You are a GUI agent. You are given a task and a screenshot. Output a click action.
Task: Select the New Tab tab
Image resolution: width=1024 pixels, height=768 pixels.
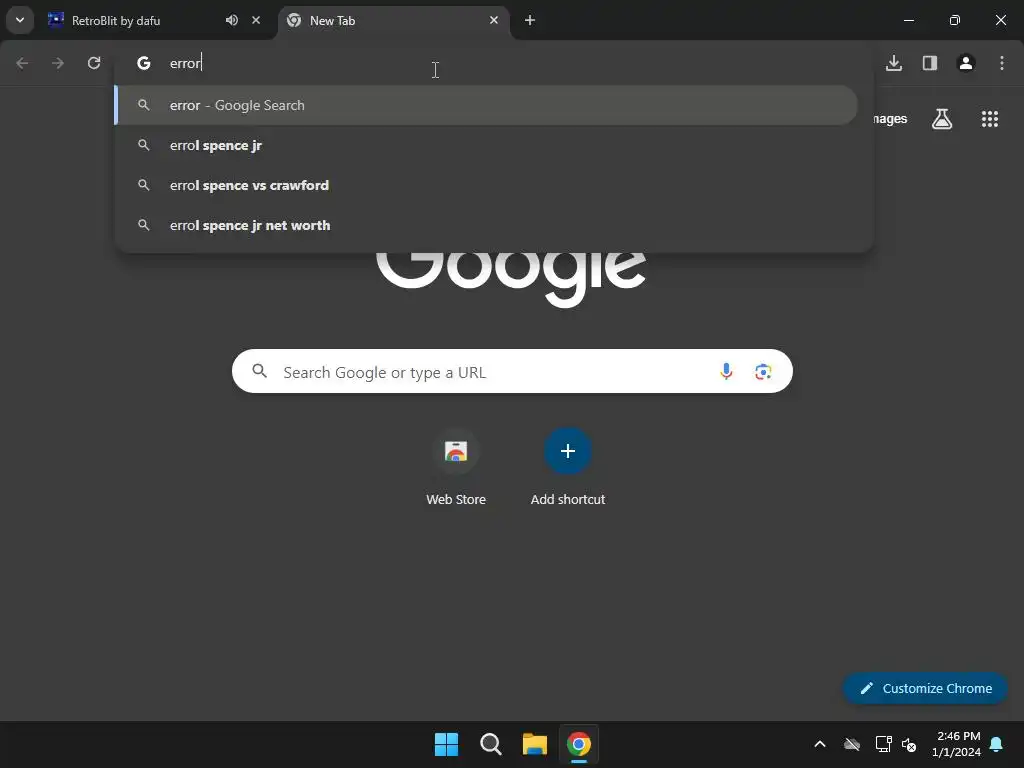coord(394,20)
